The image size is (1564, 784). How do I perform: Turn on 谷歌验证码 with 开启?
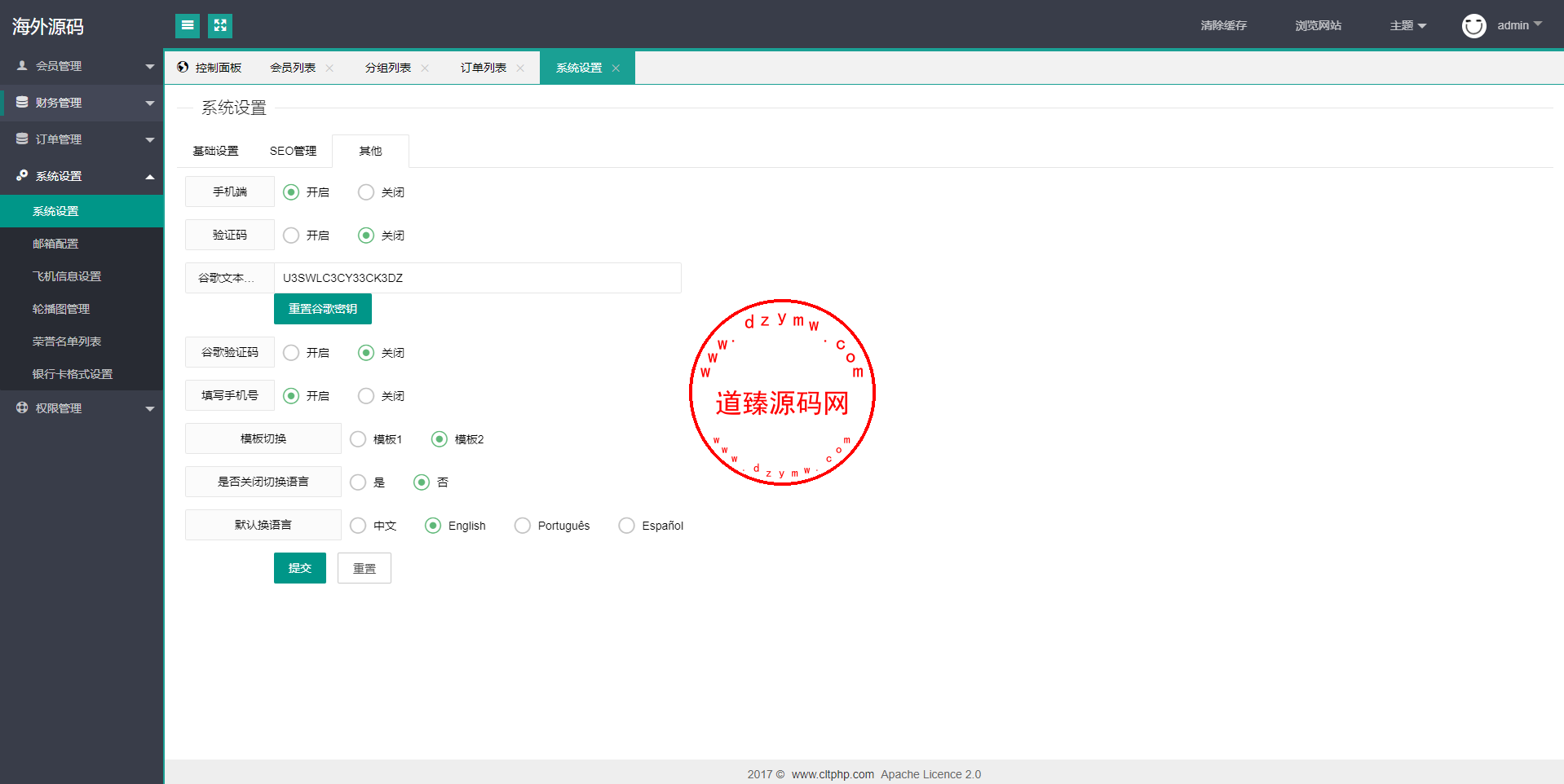[291, 353]
